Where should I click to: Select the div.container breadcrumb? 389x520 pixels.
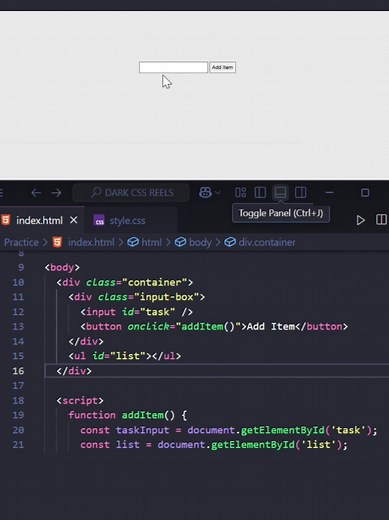click(267, 242)
